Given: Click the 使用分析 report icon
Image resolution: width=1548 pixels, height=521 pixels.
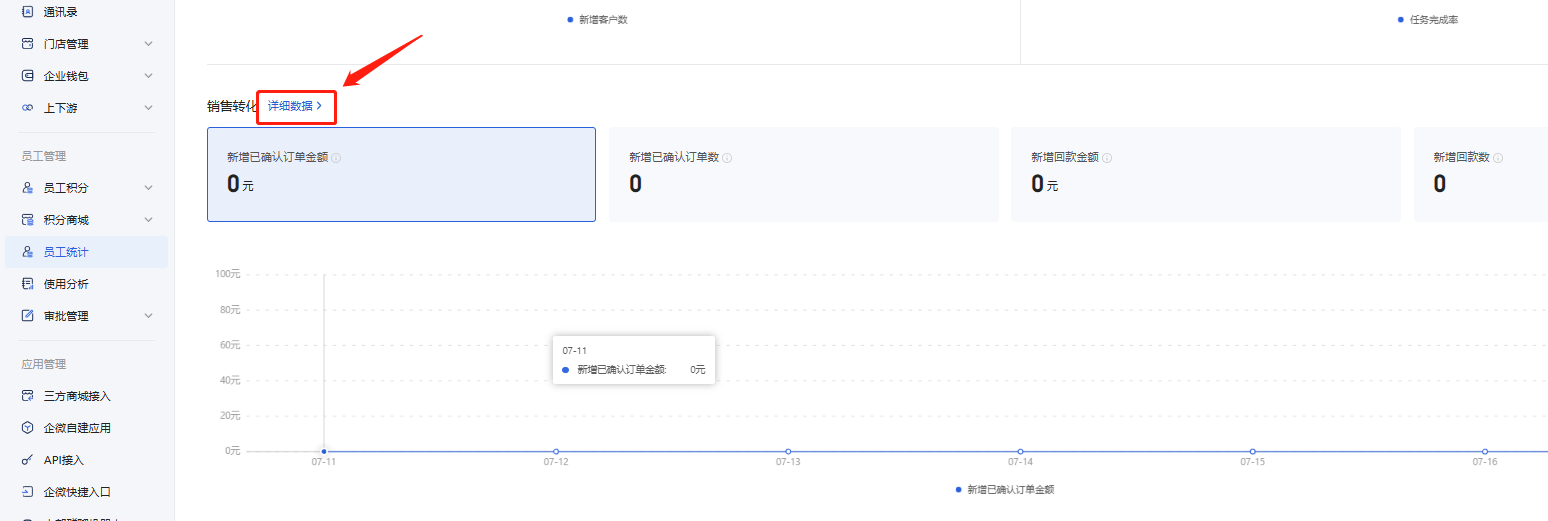Looking at the screenshot, I should pos(28,284).
